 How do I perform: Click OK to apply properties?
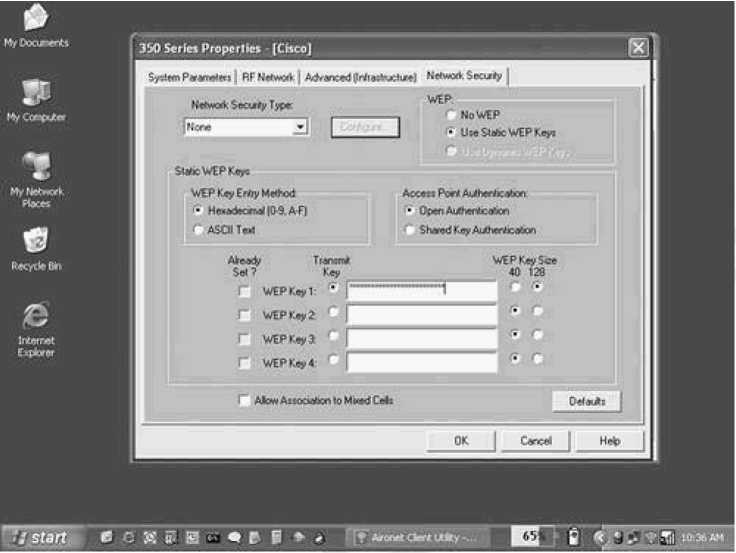click(x=461, y=441)
